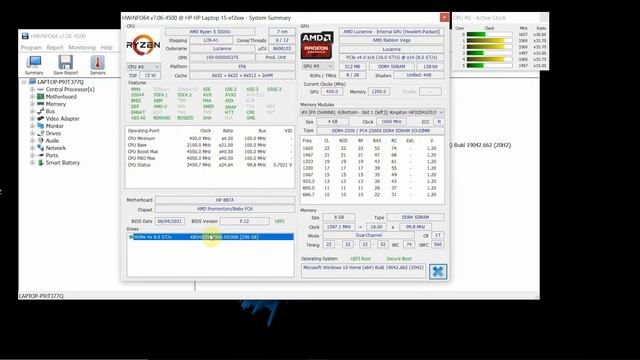Collapse the LAPTOP-P9JT377Q root node
640x360 pixels.
(x=24, y=82)
